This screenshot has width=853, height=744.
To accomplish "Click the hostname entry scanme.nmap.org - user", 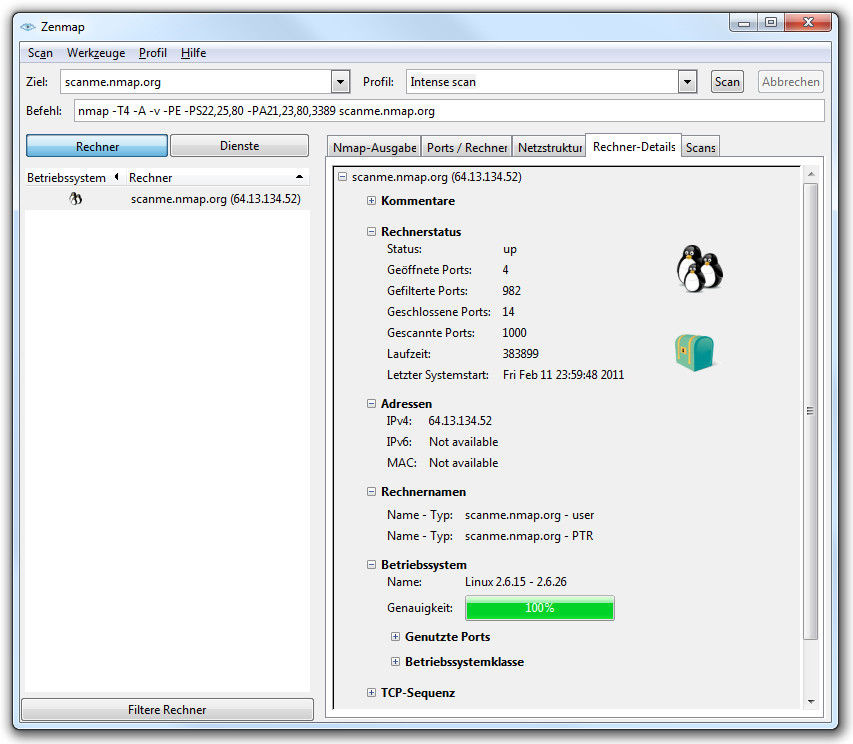I will 529,515.
